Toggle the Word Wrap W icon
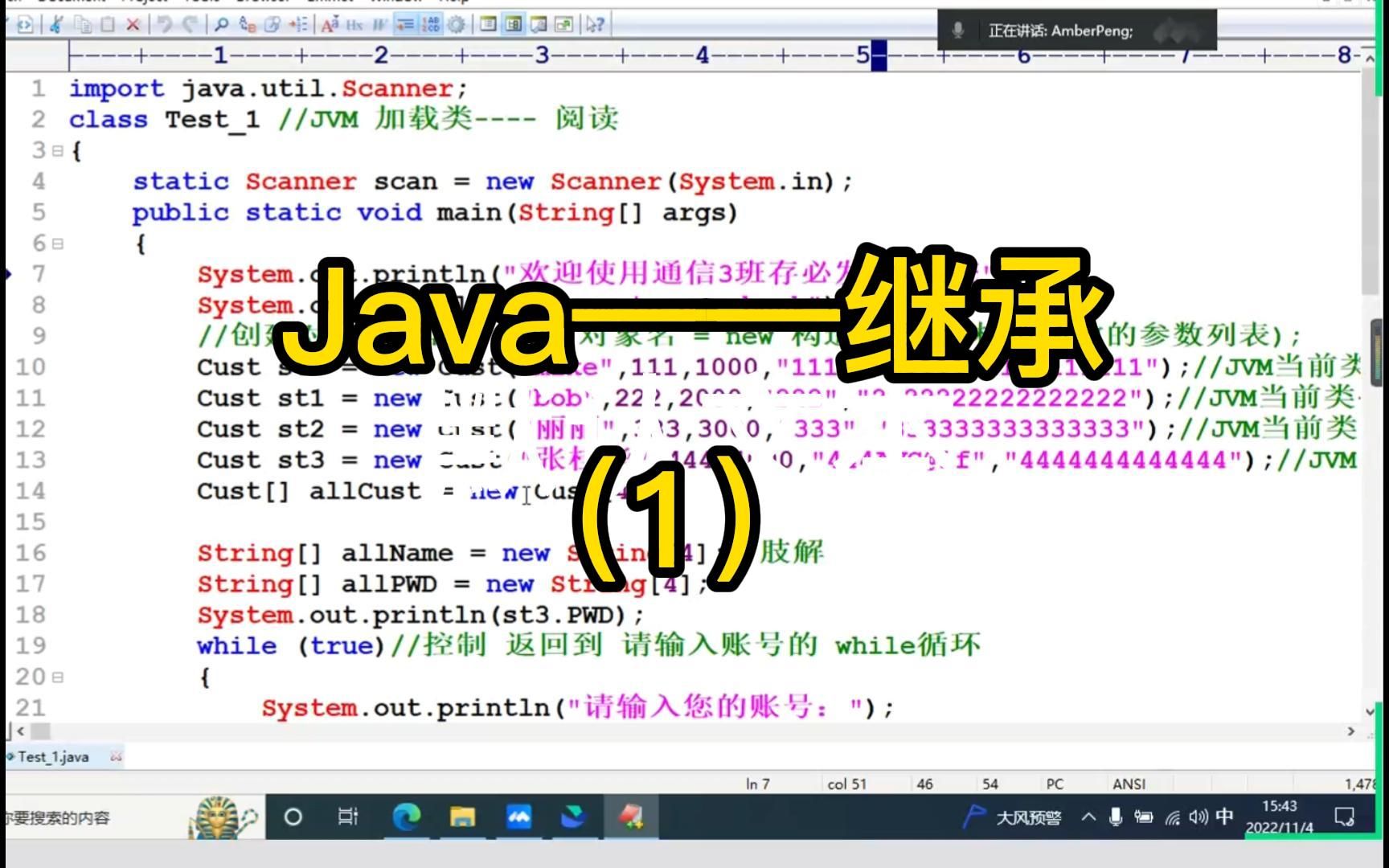The image size is (1389, 868). pyautogui.click(x=379, y=25)
